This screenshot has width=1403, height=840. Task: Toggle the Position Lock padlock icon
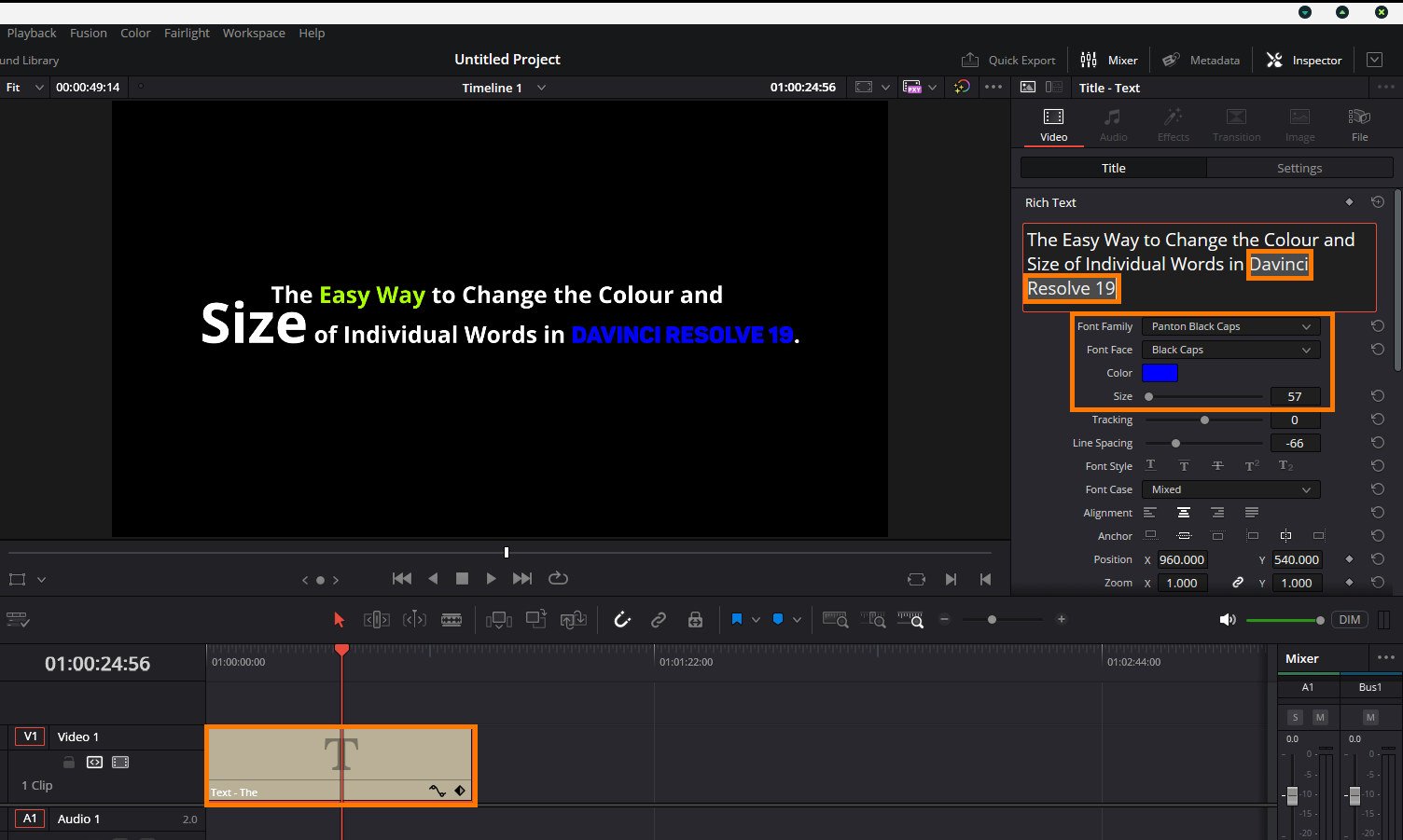click(695, 619)
